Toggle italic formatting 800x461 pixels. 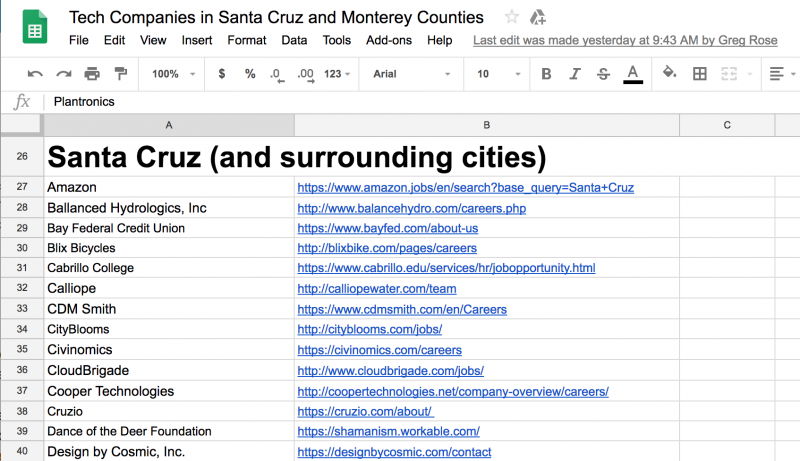tap(575, 74)
